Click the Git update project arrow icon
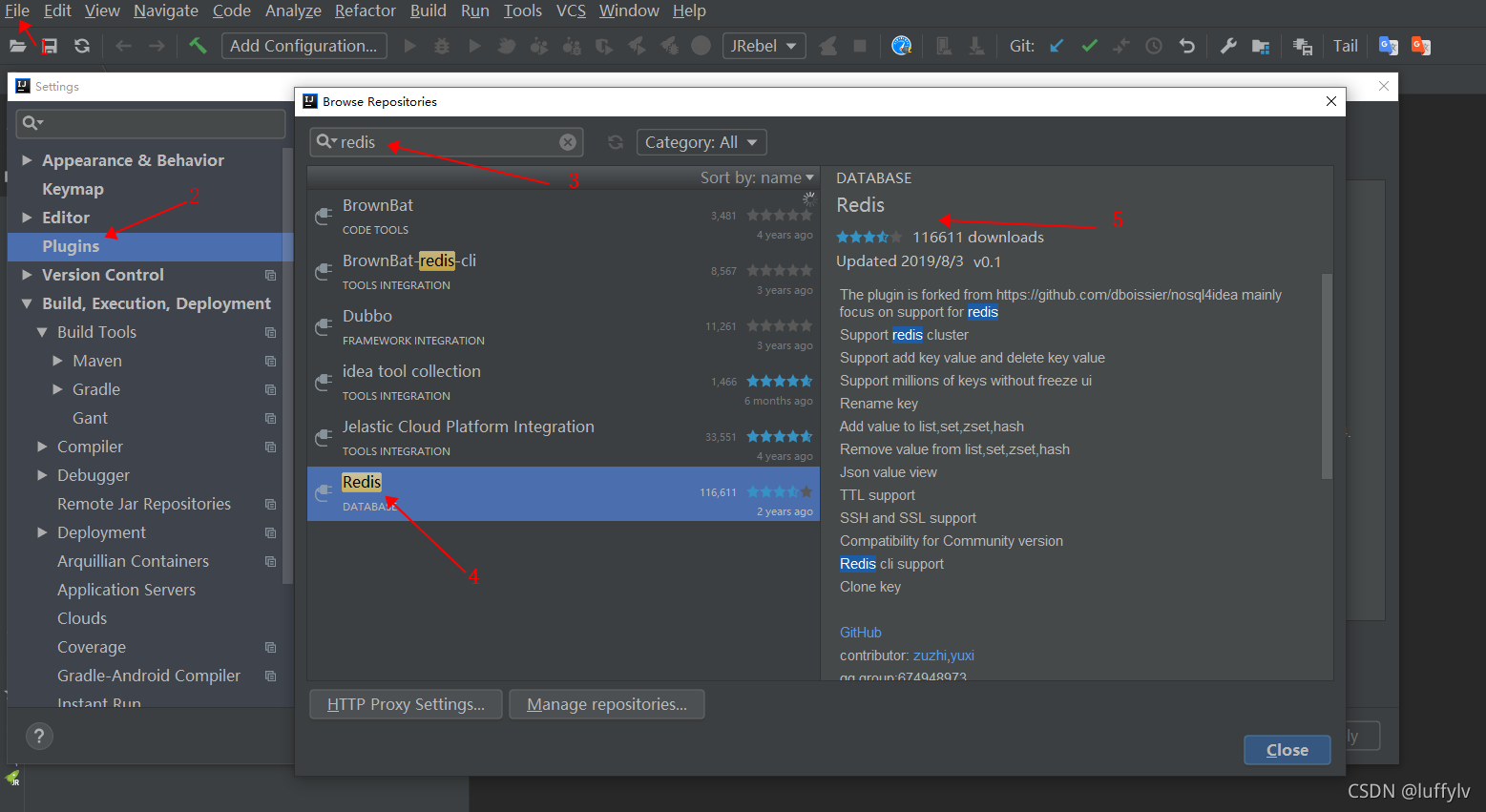Viewport: 1486px width, 812px height. tap(1057, 46)
